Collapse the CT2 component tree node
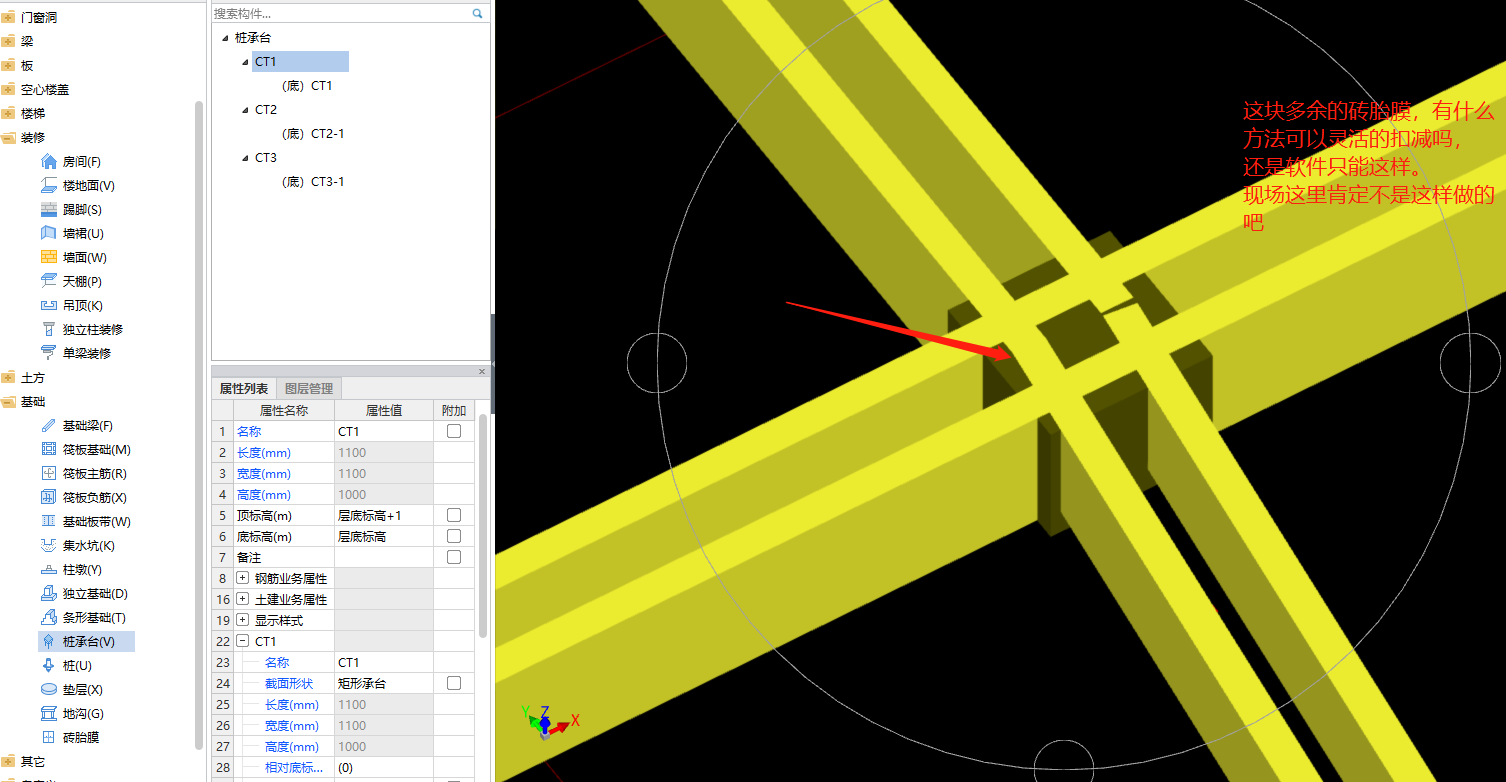Image resolution: width=1506 pixels, height=782 pixels. 246,110
